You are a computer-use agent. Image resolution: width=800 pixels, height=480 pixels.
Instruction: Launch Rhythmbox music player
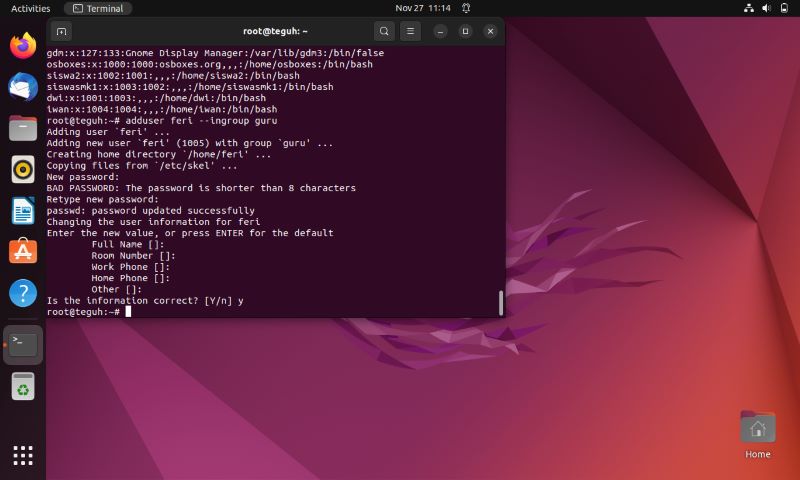point(23,169)
